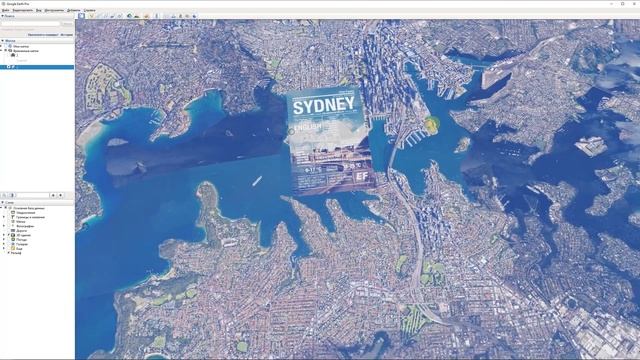Expand the Gallery layer arrow
The image size is (640, 360).
pos(4,244)
